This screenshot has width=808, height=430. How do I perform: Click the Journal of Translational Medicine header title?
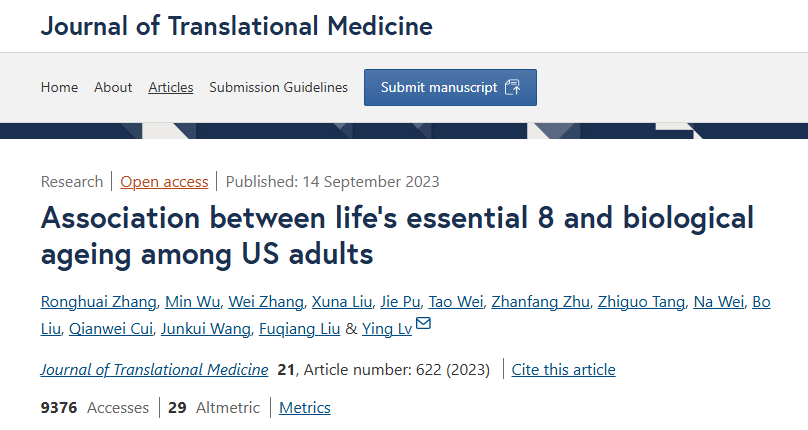(237, 26)
